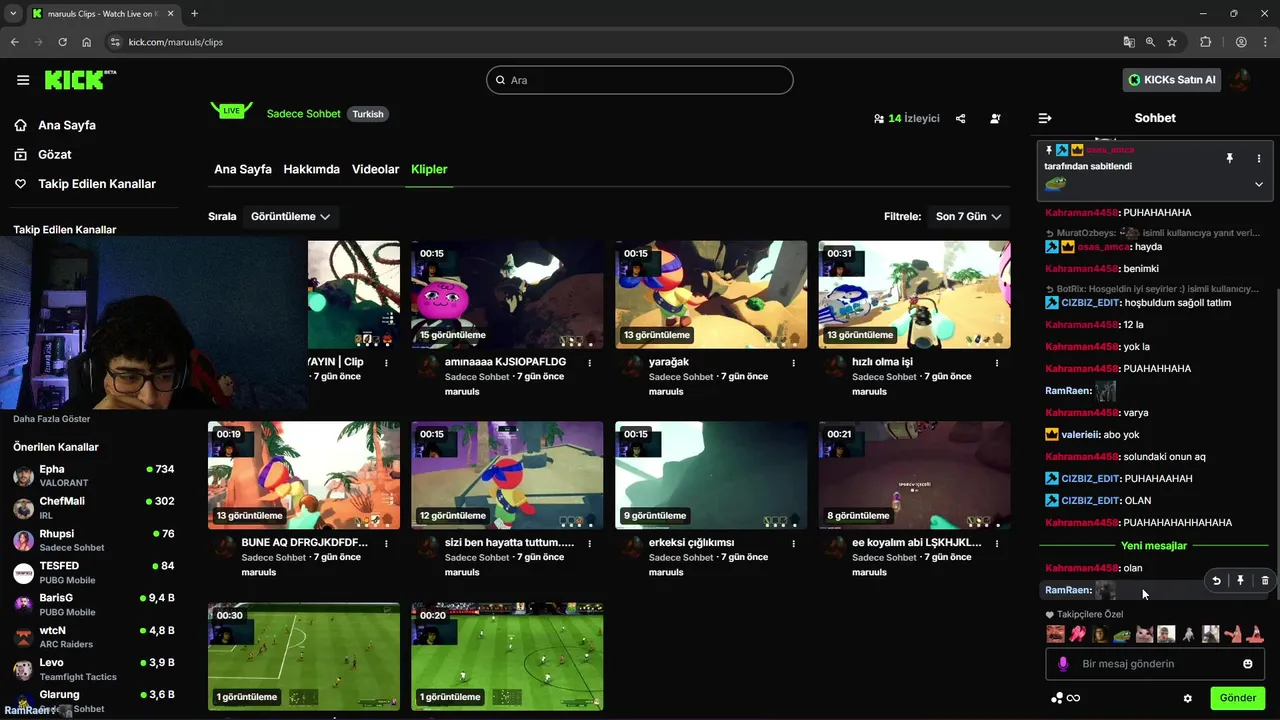Play the 'erkeksi çığlıkımsı' clip thumbnail

pos(711,475)
